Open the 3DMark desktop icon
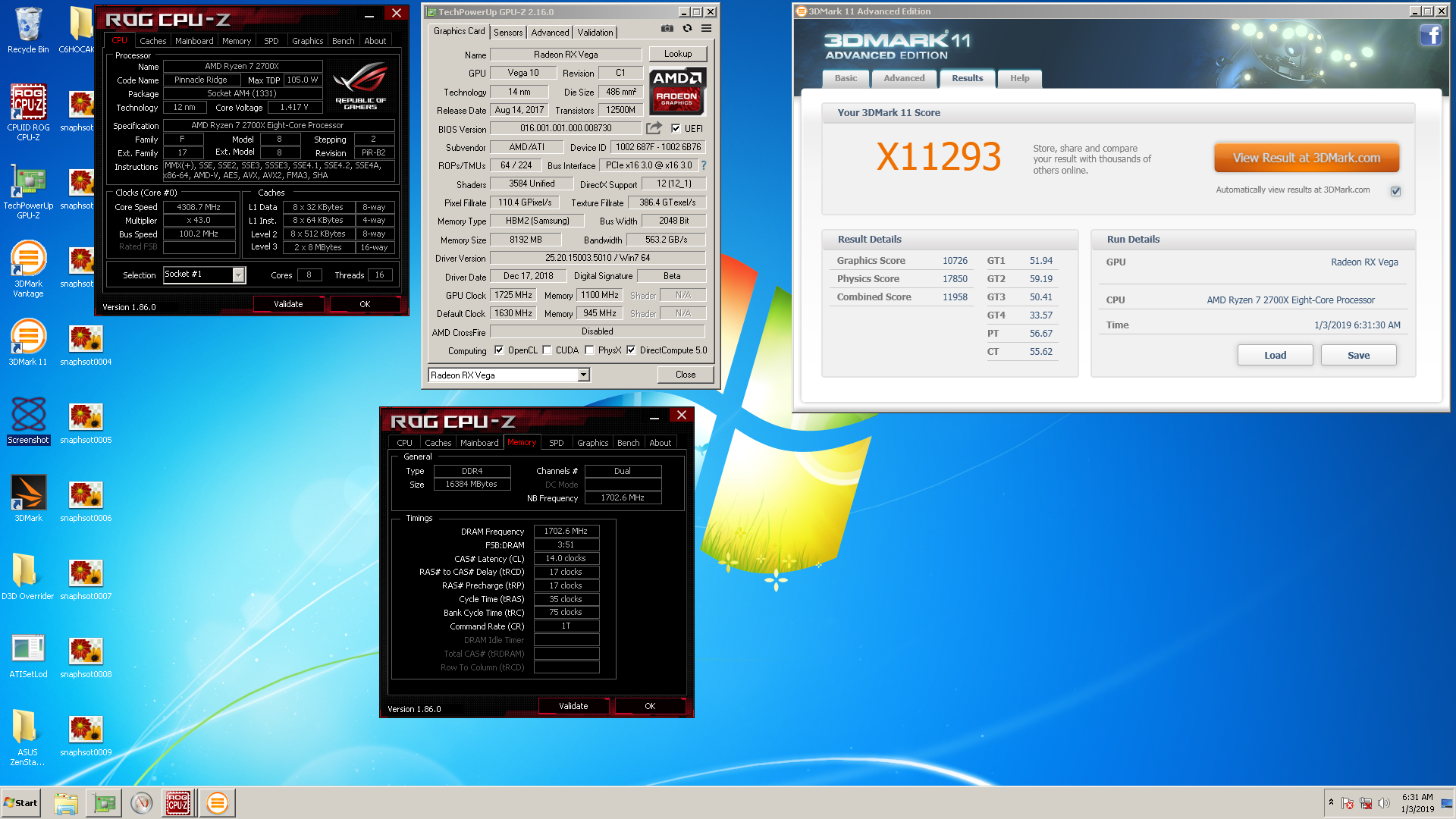This screenshot has width=1456, height=819. click(x=28, y=499)
